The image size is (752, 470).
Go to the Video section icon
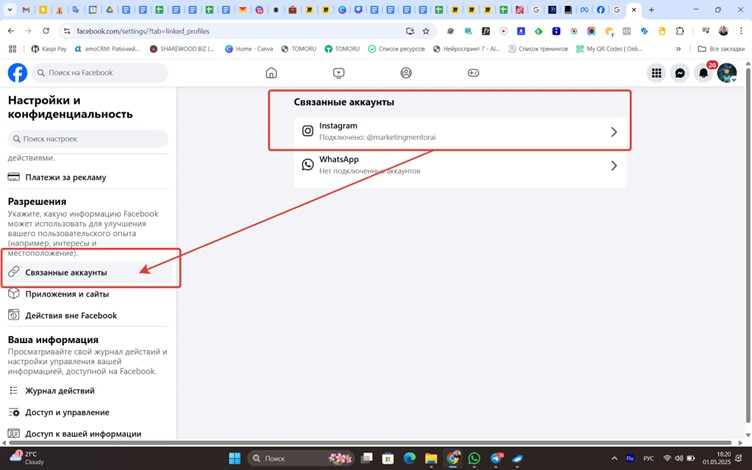[x=339, y=73]
